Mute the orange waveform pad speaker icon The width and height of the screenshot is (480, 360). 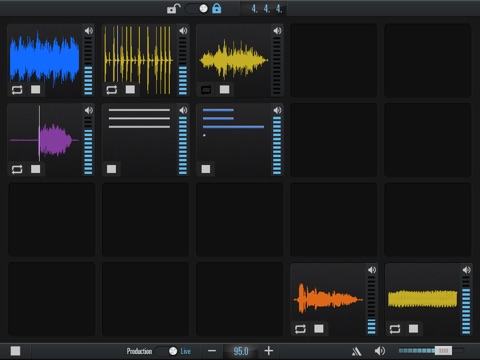(x=372, y=270)
